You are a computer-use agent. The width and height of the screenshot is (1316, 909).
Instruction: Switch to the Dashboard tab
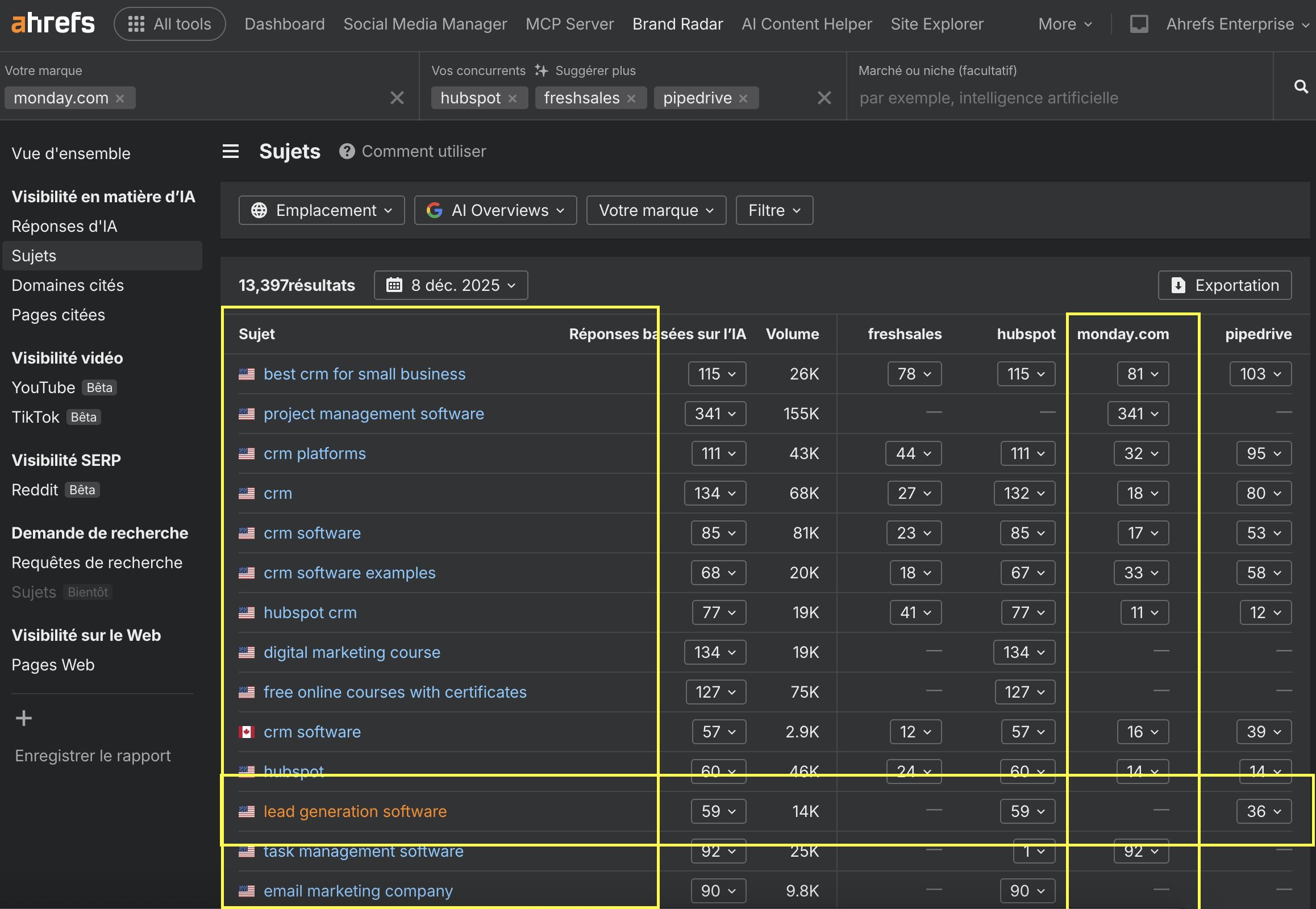[x=284, y=23]
